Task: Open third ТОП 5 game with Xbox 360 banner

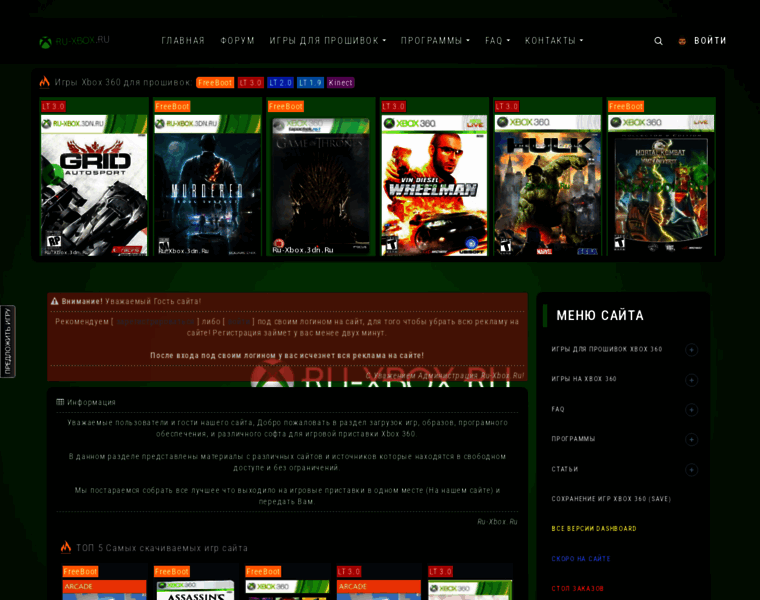Action: pyautogui.click(x=287, y=590)
